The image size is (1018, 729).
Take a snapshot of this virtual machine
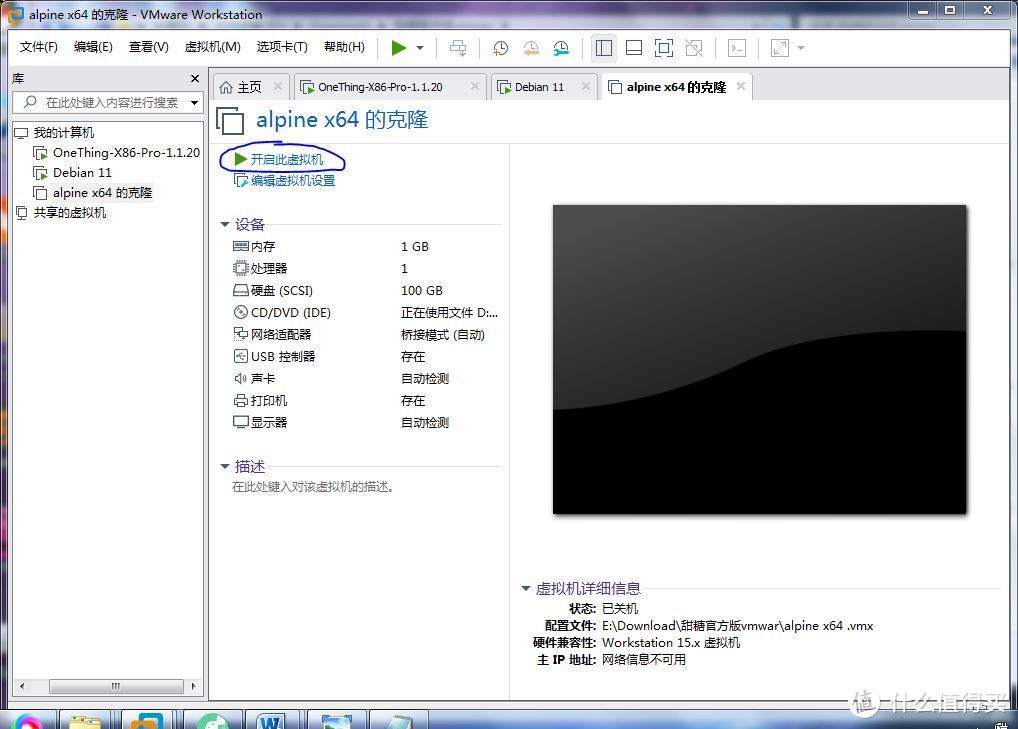click(500, 47)
